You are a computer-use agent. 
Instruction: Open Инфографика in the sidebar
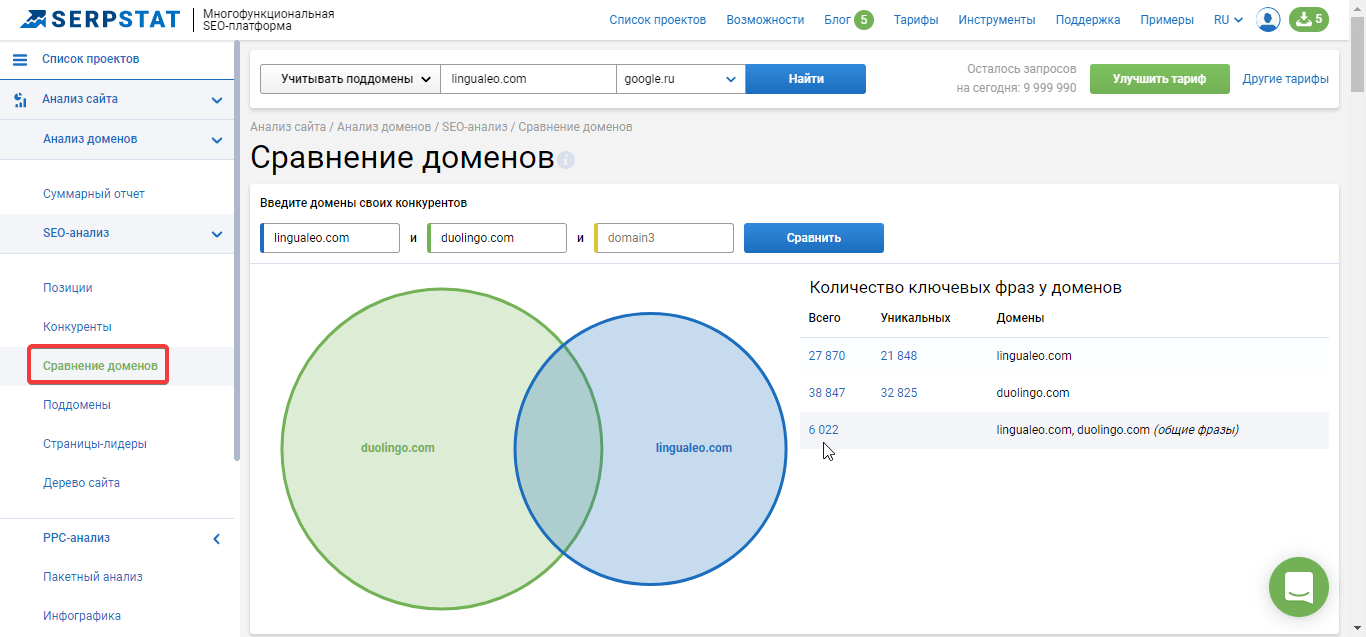[x=82, y=616]
